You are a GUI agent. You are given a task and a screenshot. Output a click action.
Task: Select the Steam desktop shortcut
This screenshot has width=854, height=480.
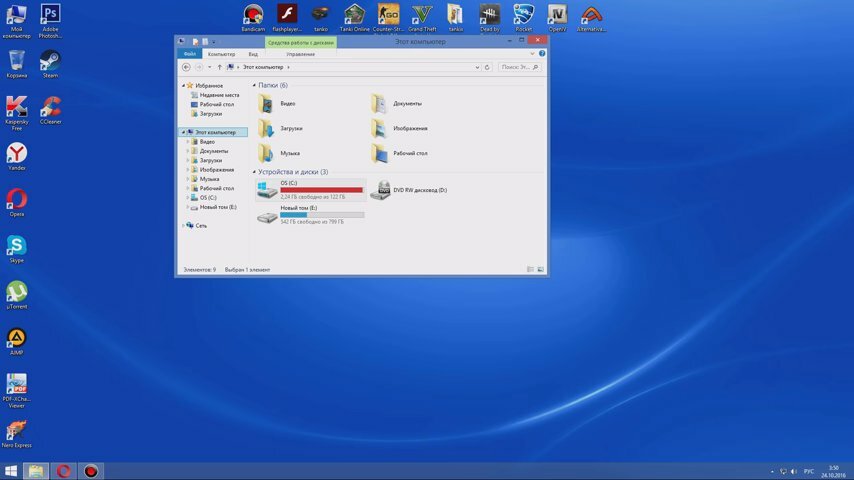(51, 64)
